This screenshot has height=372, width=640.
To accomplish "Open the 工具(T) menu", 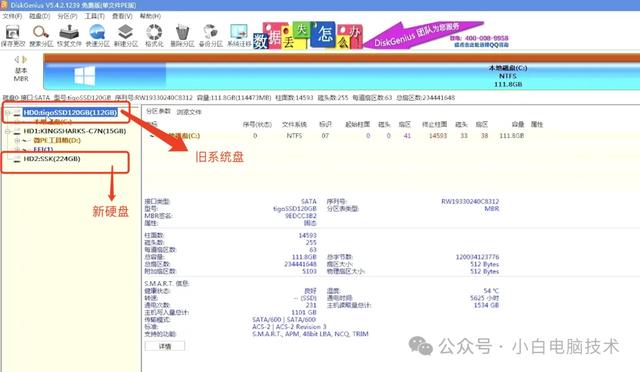I will click(95, 16).
